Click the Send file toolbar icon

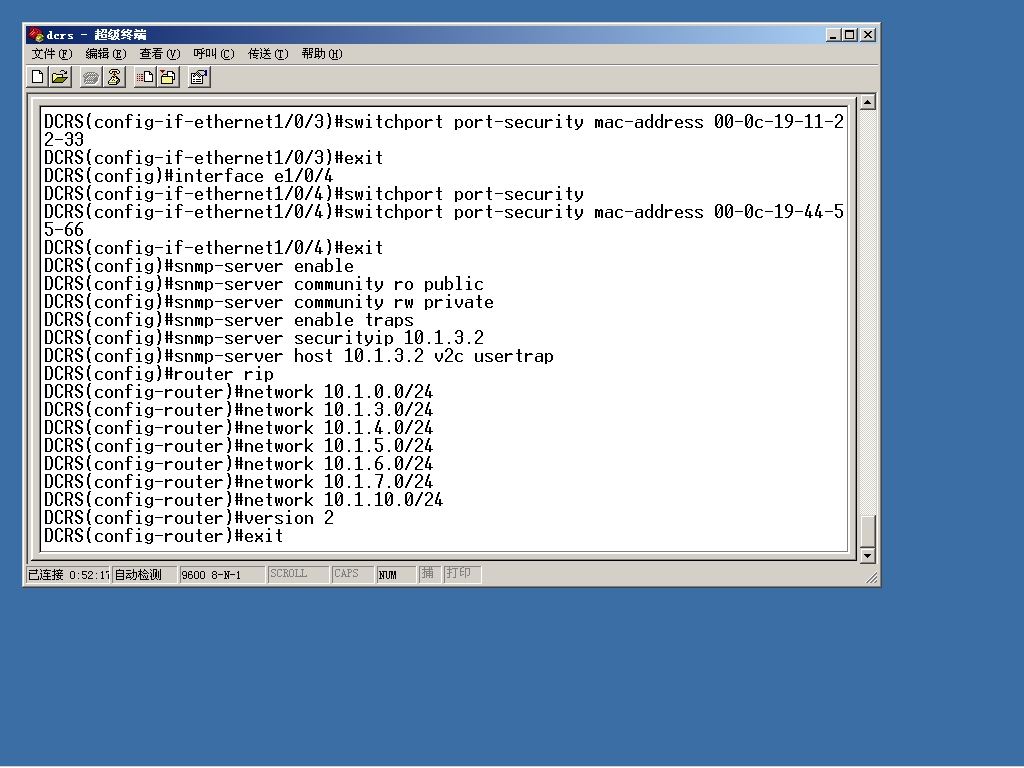[x=144, y=77]
